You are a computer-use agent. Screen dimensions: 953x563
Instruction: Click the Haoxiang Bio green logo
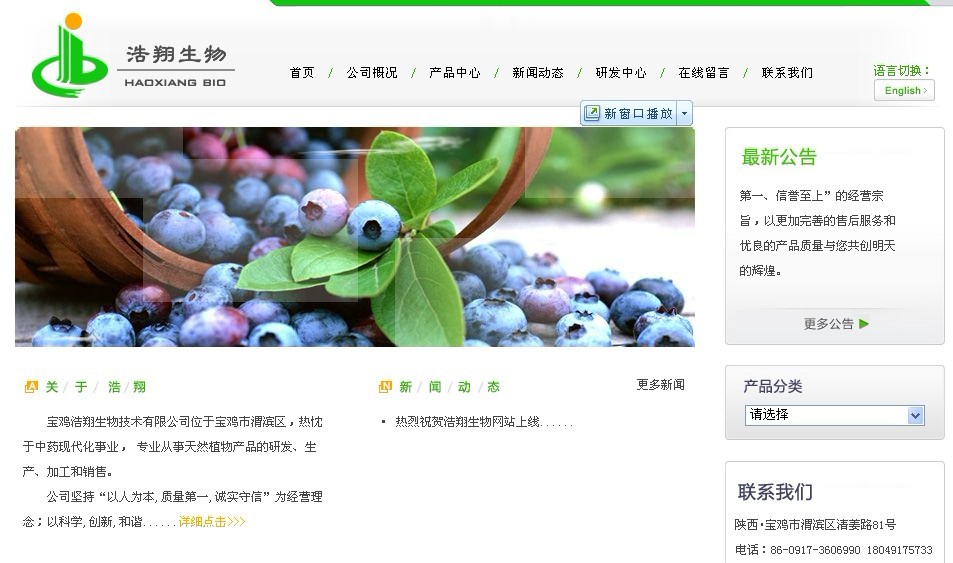(70, 56)
